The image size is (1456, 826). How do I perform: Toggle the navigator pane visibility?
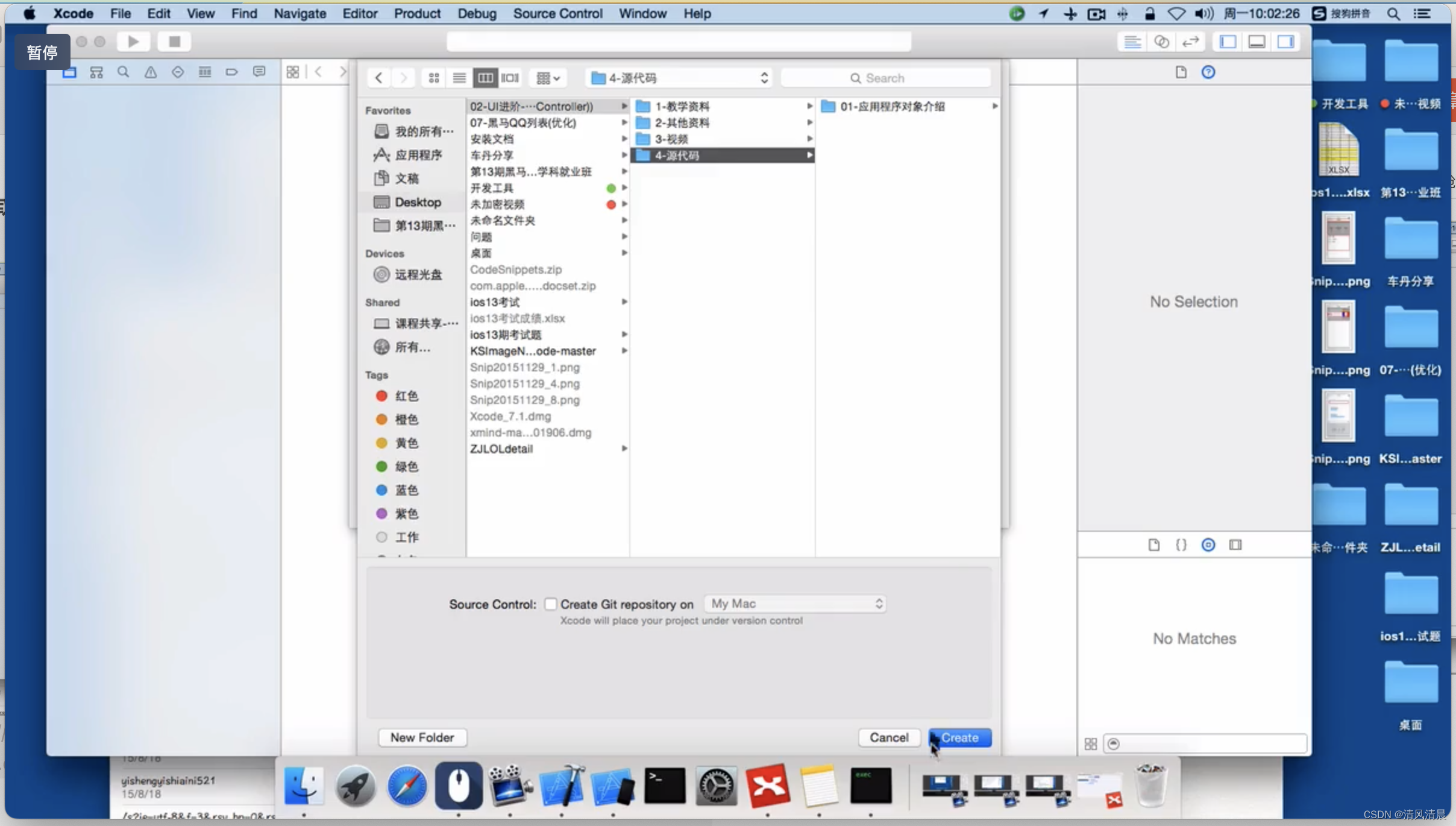click(x=1228, y=42)
